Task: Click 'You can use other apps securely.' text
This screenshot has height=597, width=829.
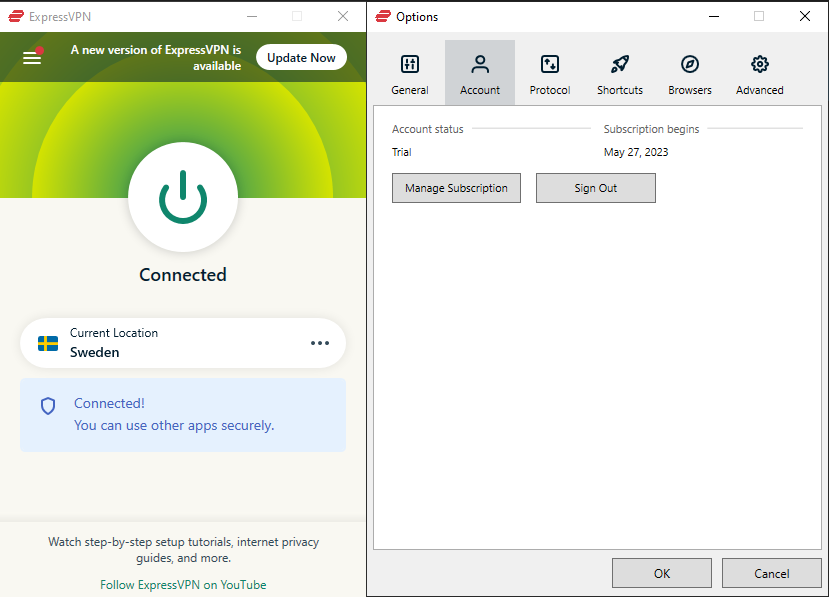Action: coord(174,426)
